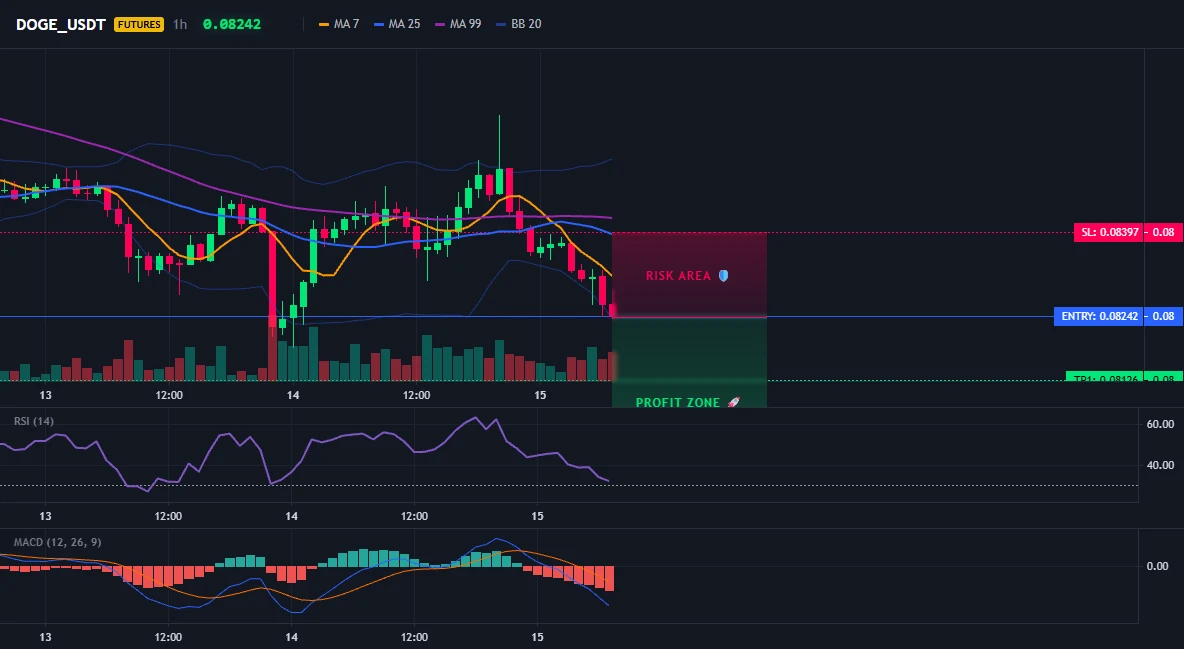Click the green 0.08242 price in header
This screenshot has height=649, width=1184.
(x=232, y=24)
